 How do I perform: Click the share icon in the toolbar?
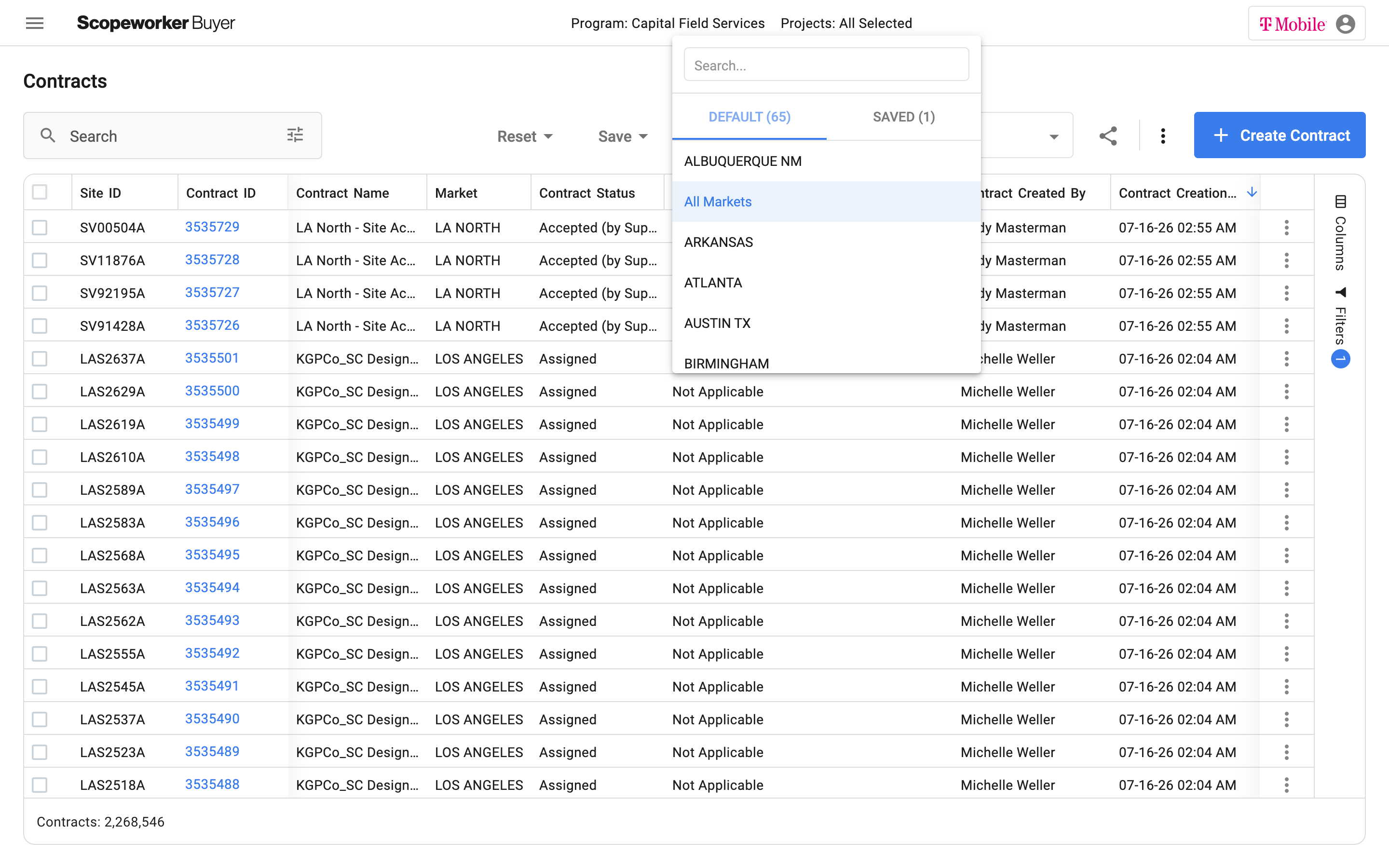(1108, 136)
